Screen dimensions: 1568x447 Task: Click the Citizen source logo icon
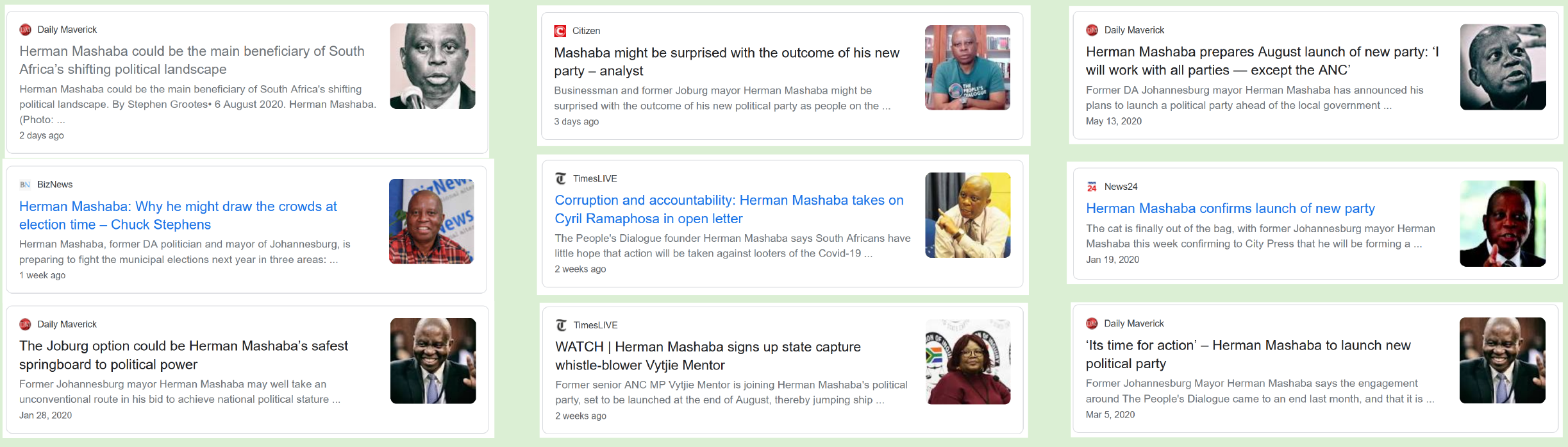[x=560, y=31]
